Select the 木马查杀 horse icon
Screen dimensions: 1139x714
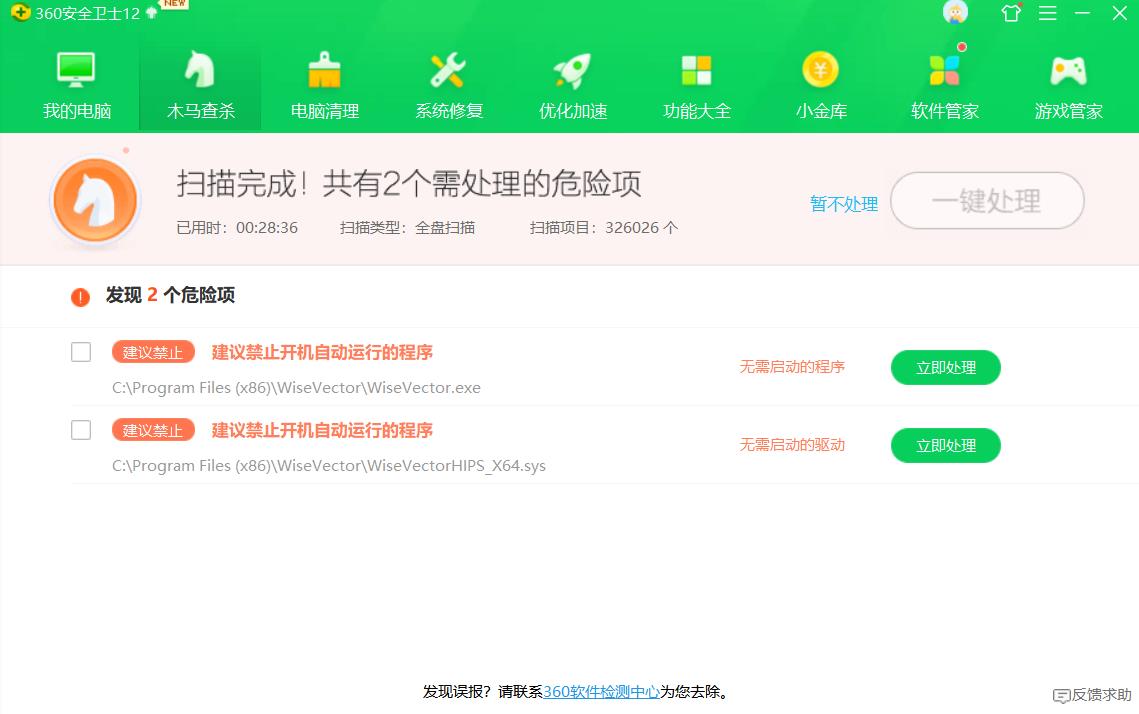[x=200, y=70]
